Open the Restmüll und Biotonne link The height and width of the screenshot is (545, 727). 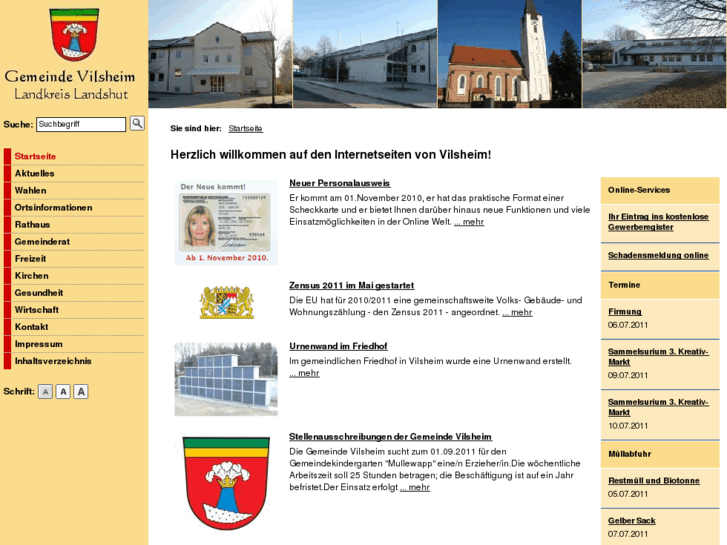point(654,481)
